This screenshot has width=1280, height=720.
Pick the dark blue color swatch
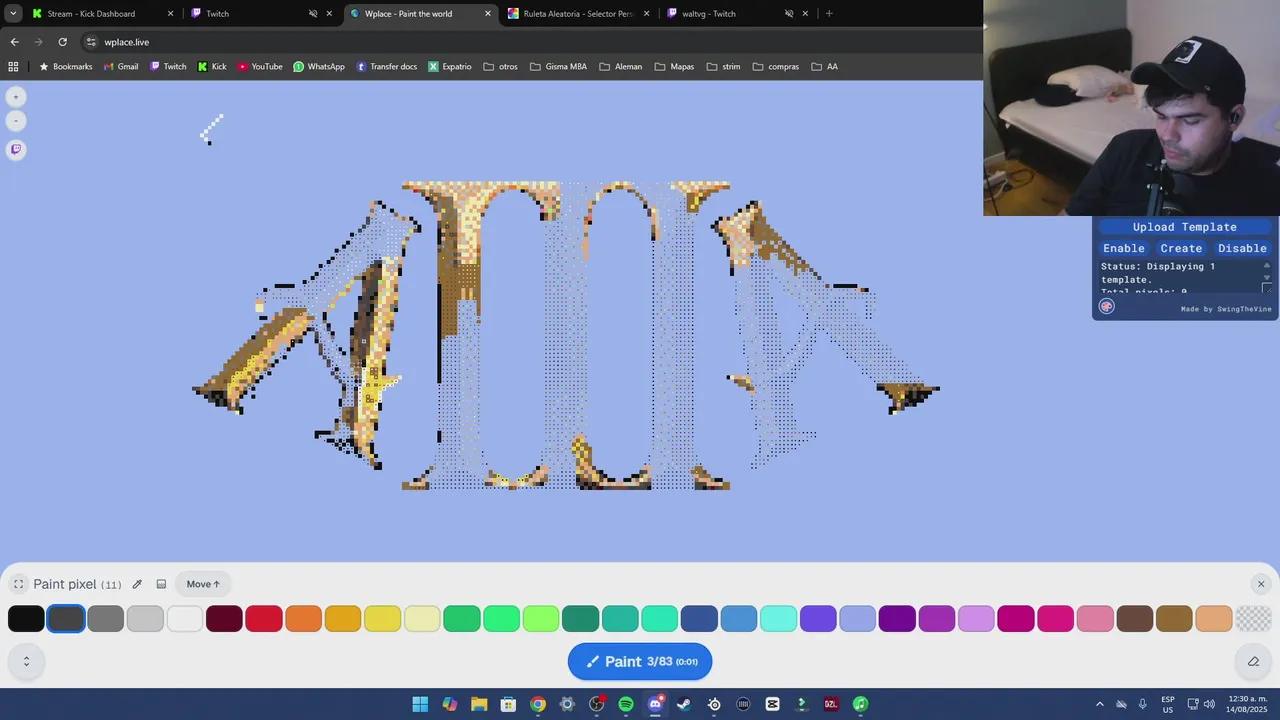click(x=699, y=619)
